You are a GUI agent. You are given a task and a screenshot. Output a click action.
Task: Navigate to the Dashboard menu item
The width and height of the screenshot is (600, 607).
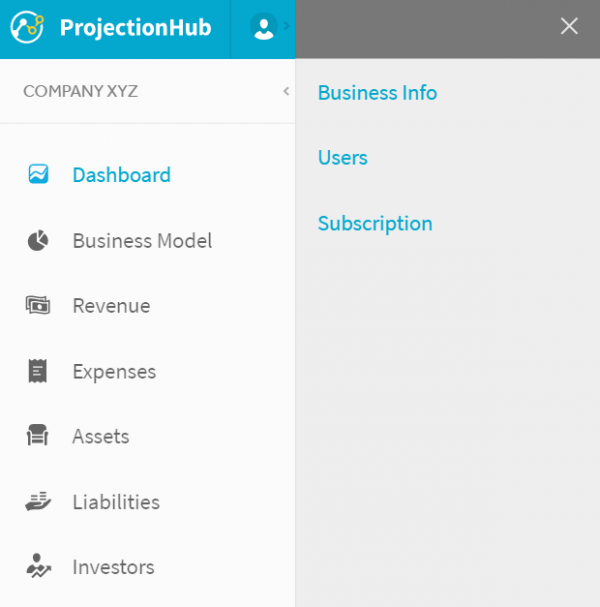[x=147, y=175]
